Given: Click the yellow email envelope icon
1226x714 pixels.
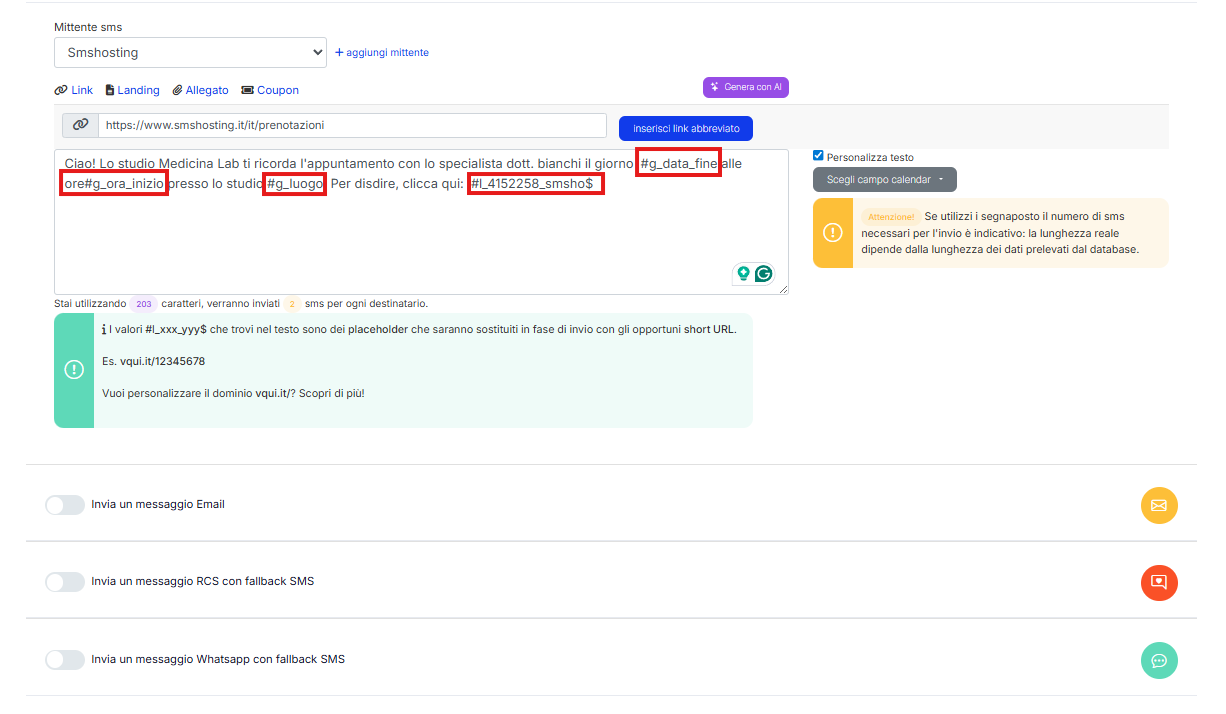Looking at the screenshot, I should click(x=1159, y=505).
